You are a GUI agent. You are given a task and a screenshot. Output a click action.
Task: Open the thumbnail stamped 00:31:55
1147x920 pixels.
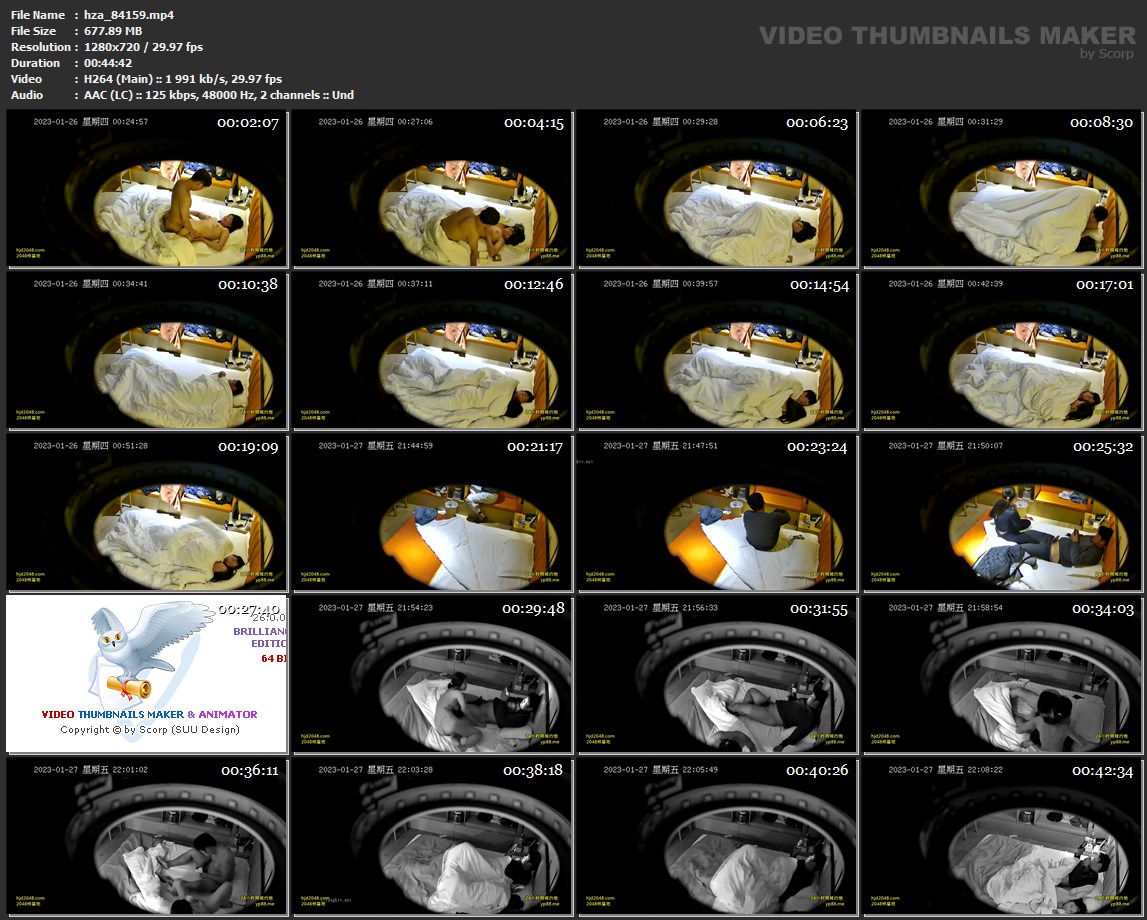click(x=718, y=674)
